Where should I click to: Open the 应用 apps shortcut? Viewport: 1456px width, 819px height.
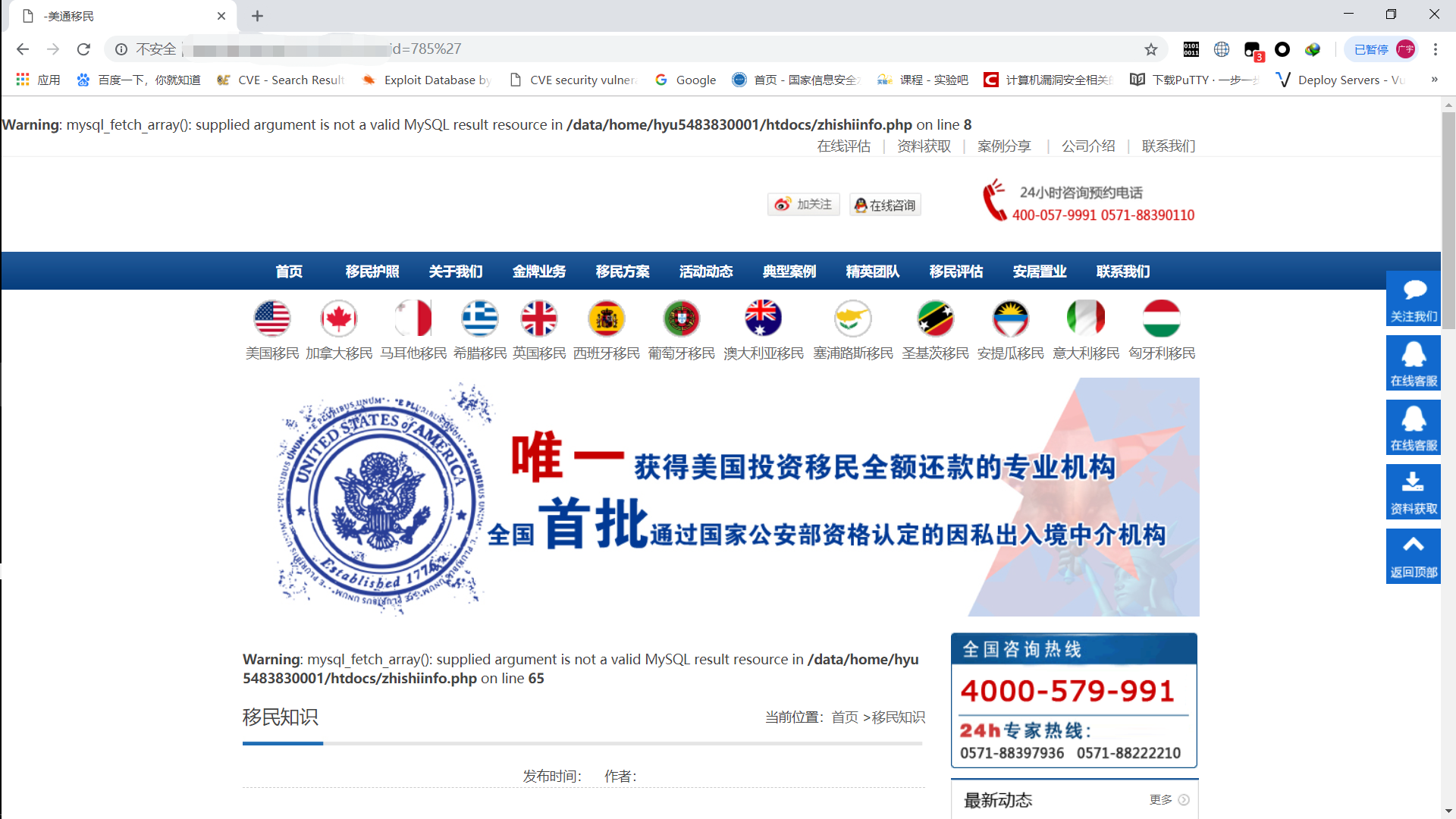coord(38,80)
